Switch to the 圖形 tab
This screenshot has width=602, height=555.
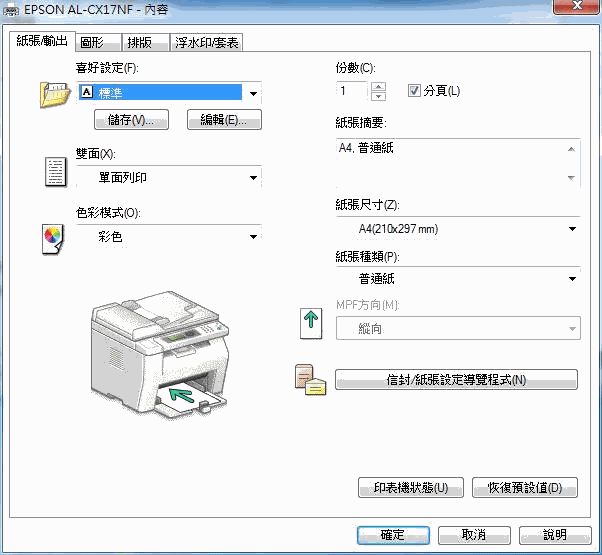pyautogui.click(x=98, y=42)
